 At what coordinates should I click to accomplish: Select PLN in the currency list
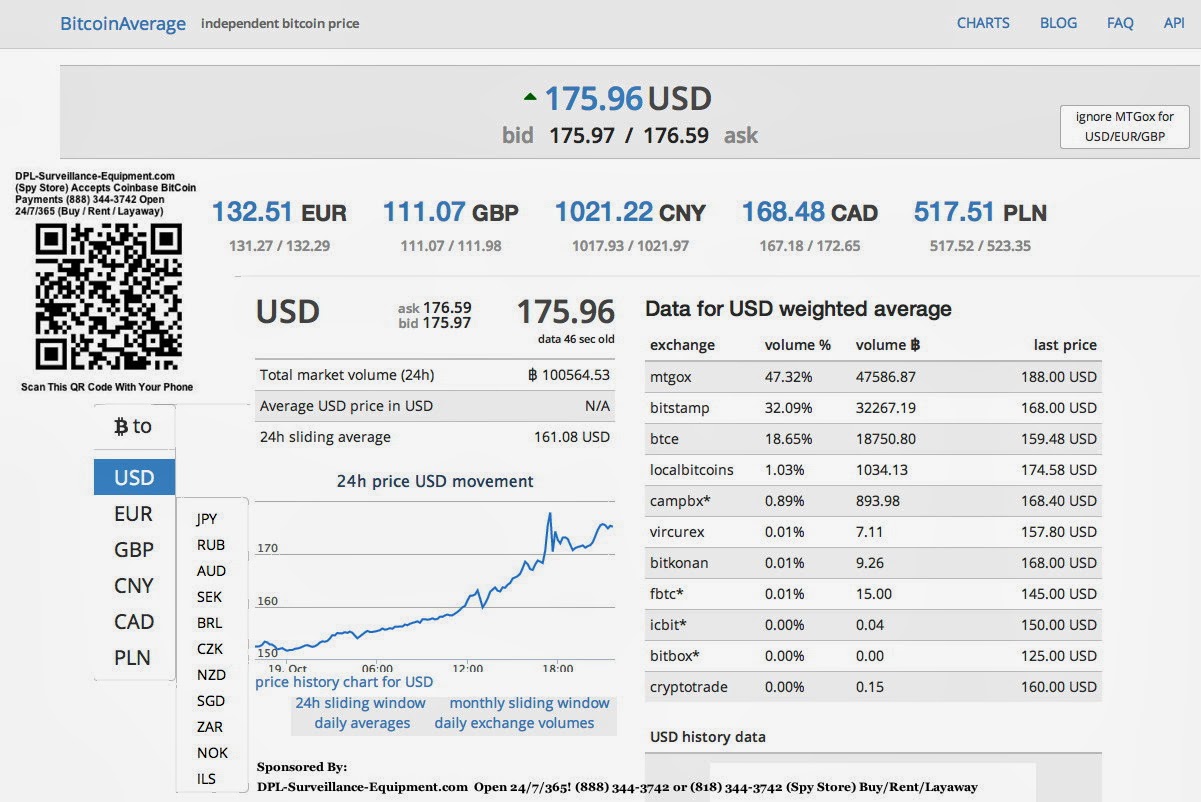click(133, 658)
